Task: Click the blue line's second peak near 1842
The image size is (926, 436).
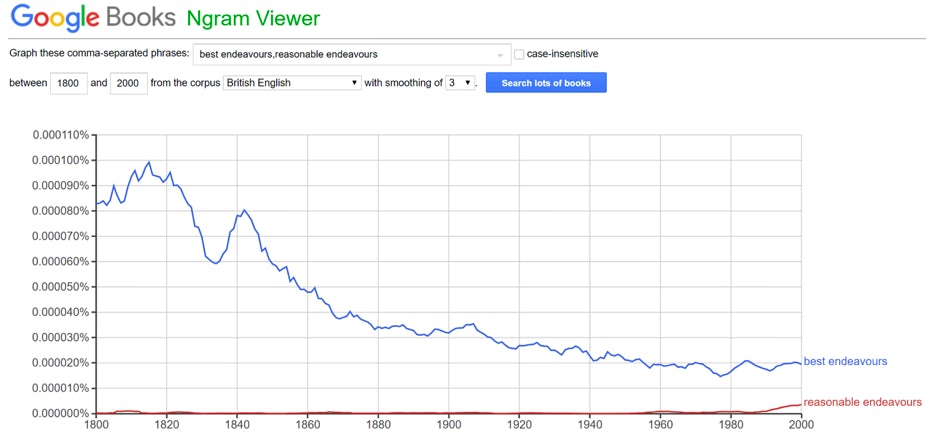Action: coord(244,210)
